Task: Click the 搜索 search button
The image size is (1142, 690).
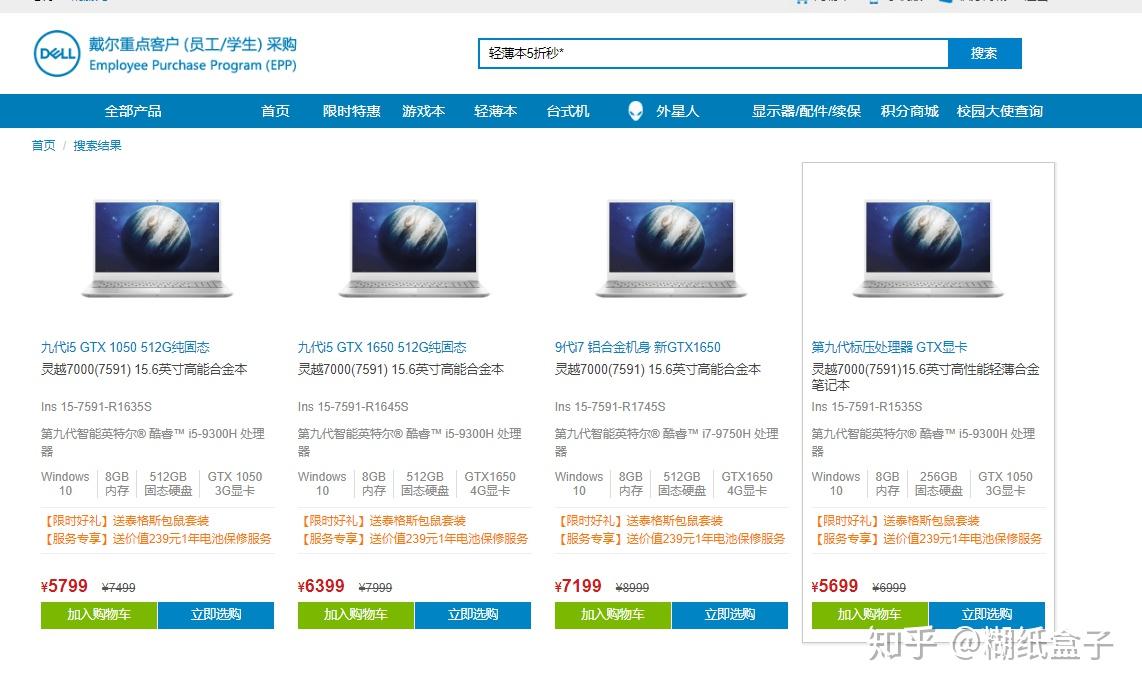Action: click(x=985, y=53)
